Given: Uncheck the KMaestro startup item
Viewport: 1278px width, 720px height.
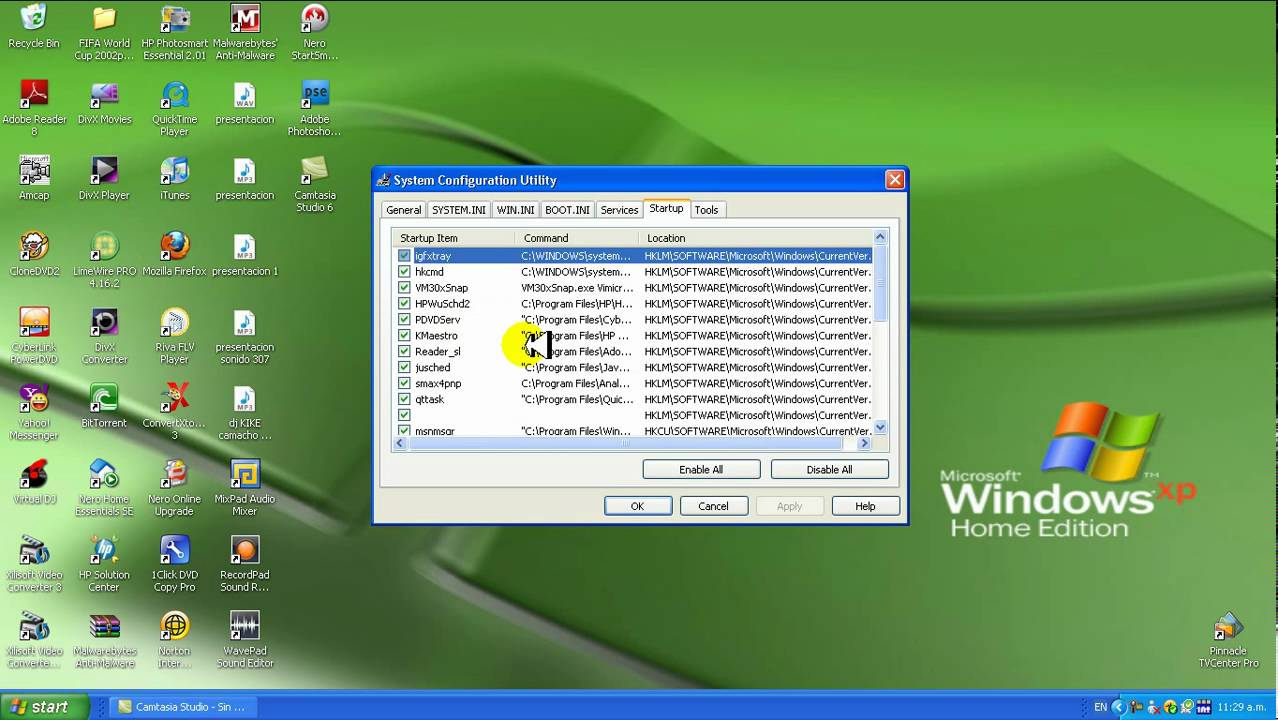Looking at the screenshot, I should (404, 336).
